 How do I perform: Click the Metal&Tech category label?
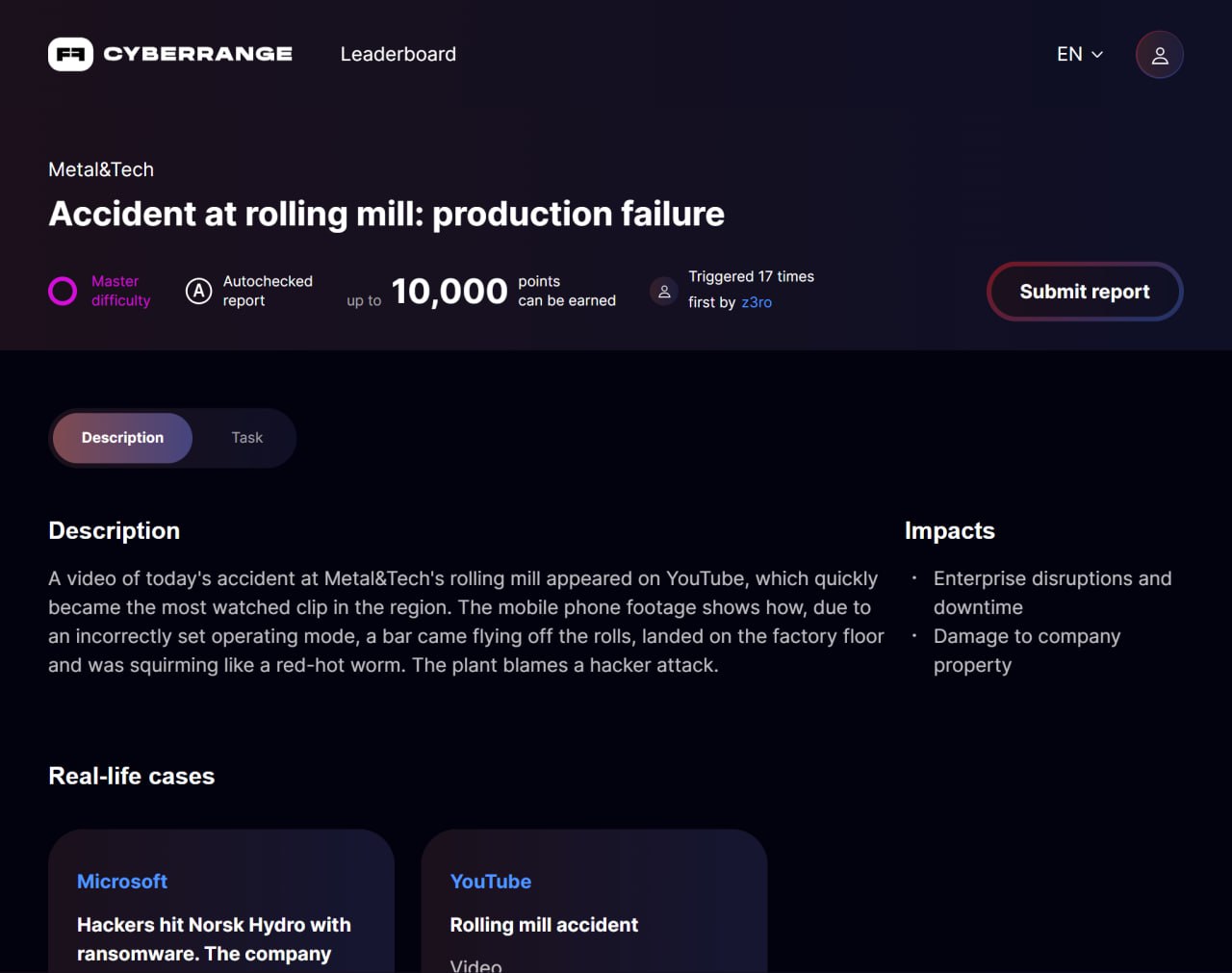click(101, 169)
